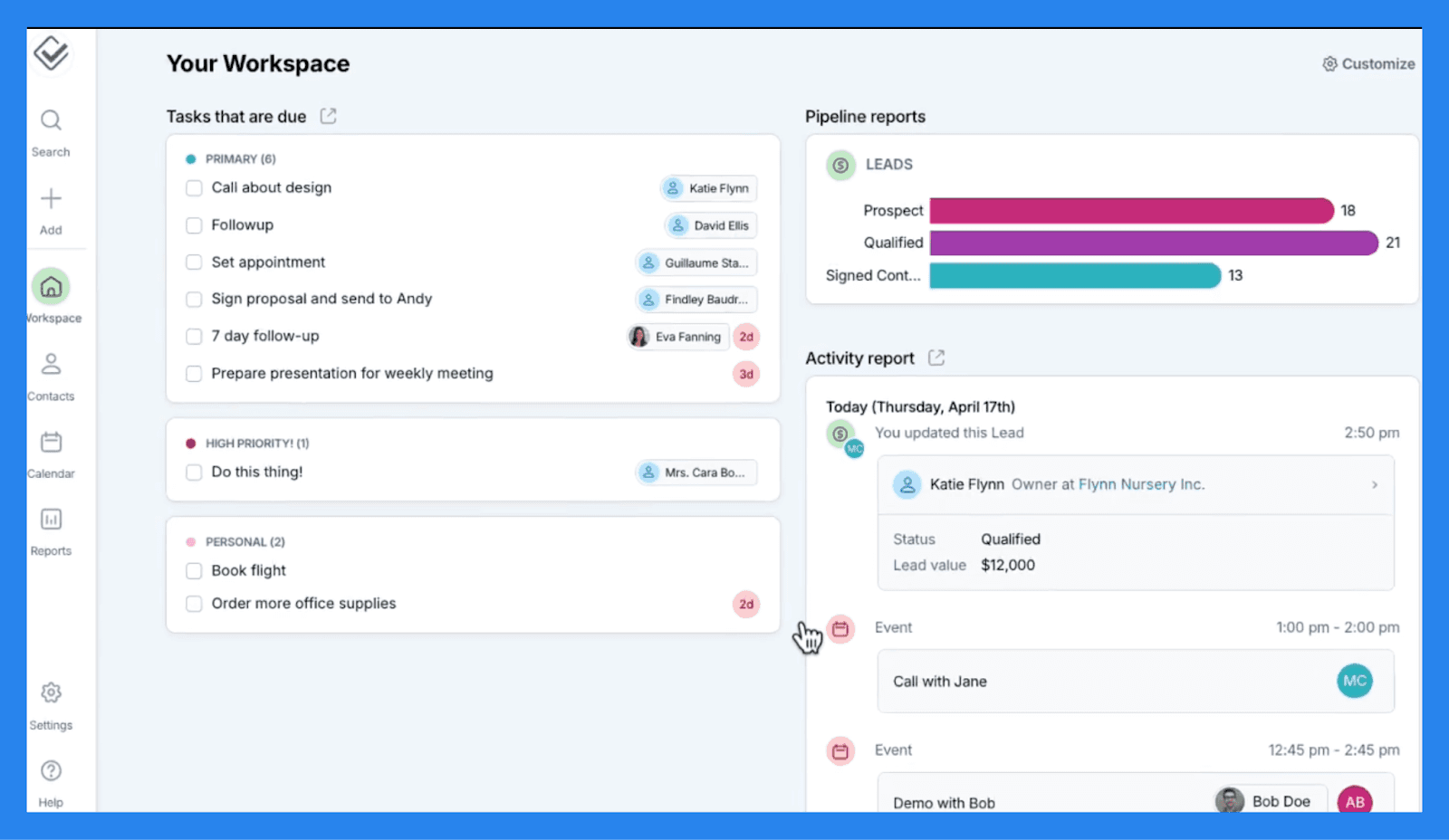This screenshot has width=1449, height=840.
Task: Open Activity report external link icon
Action: (936, 358)
